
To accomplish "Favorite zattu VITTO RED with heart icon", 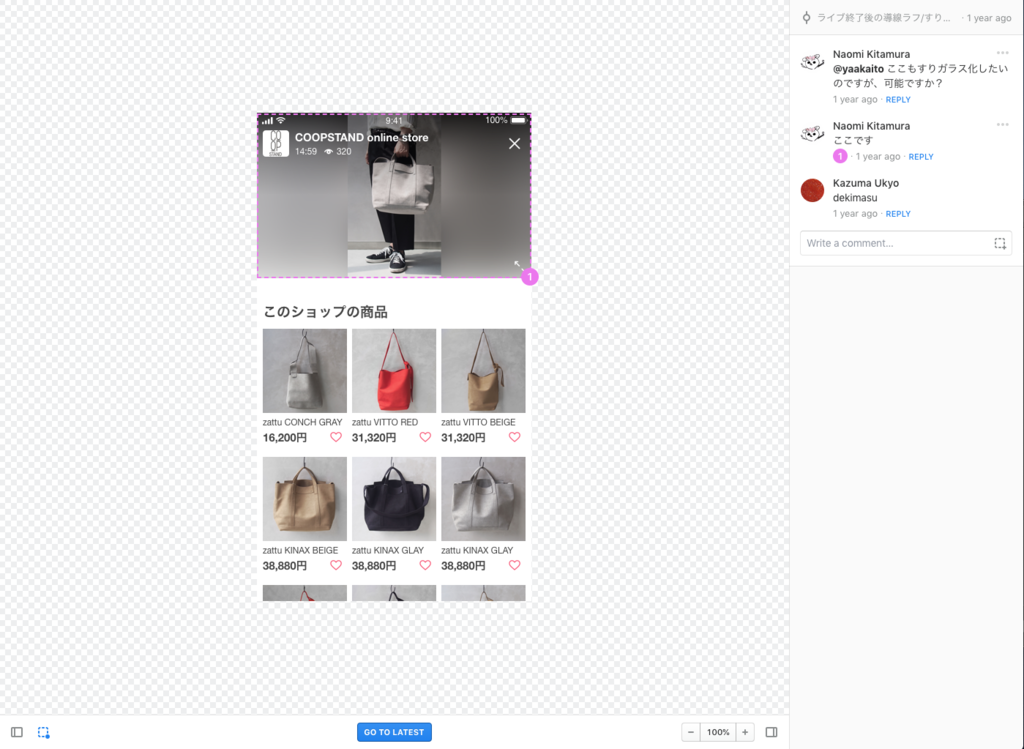I will 425,437.
